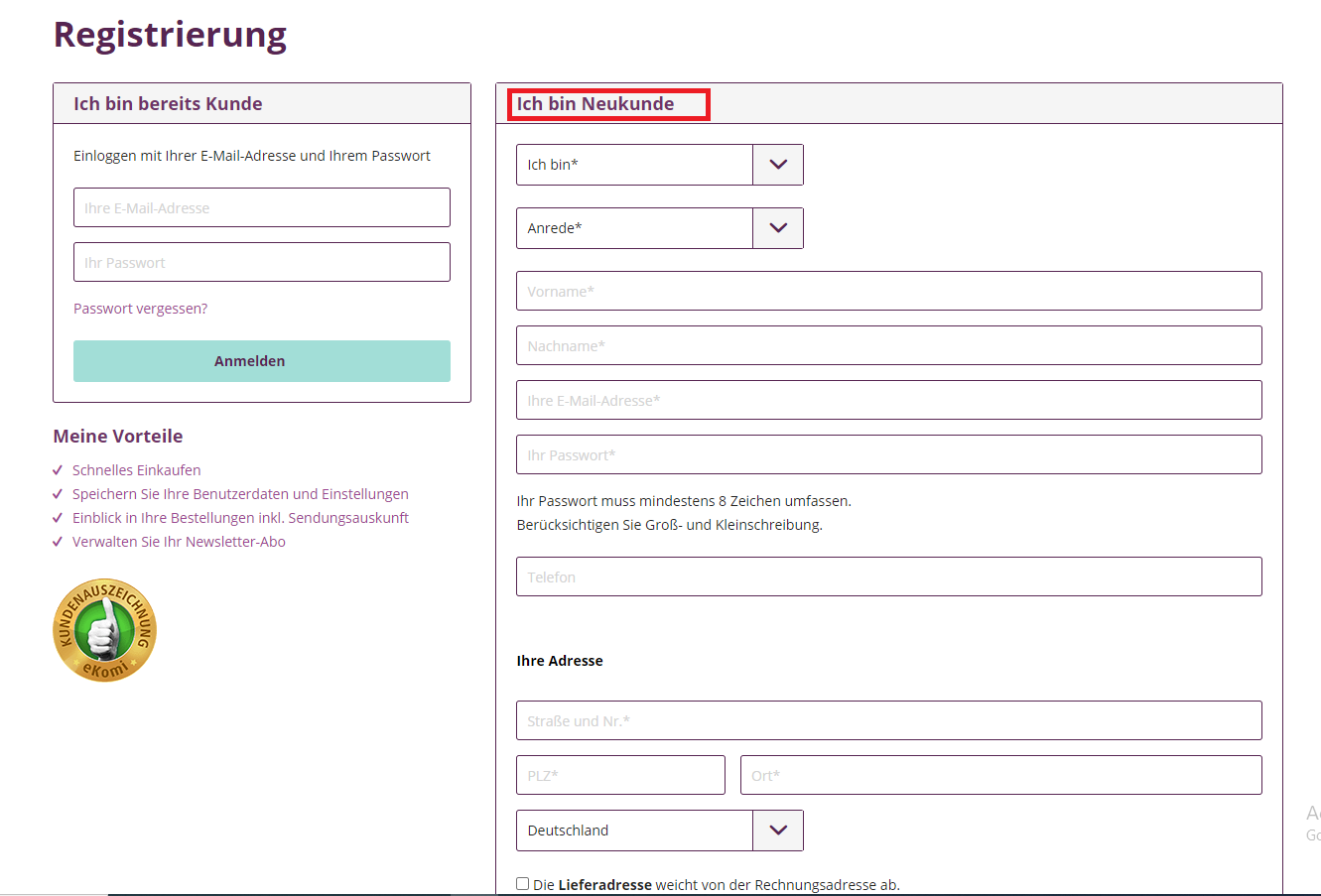Open the 'Ich bin*' dropdown arrow
Viewport: 1321px width, 896px height.
(778, 165)
